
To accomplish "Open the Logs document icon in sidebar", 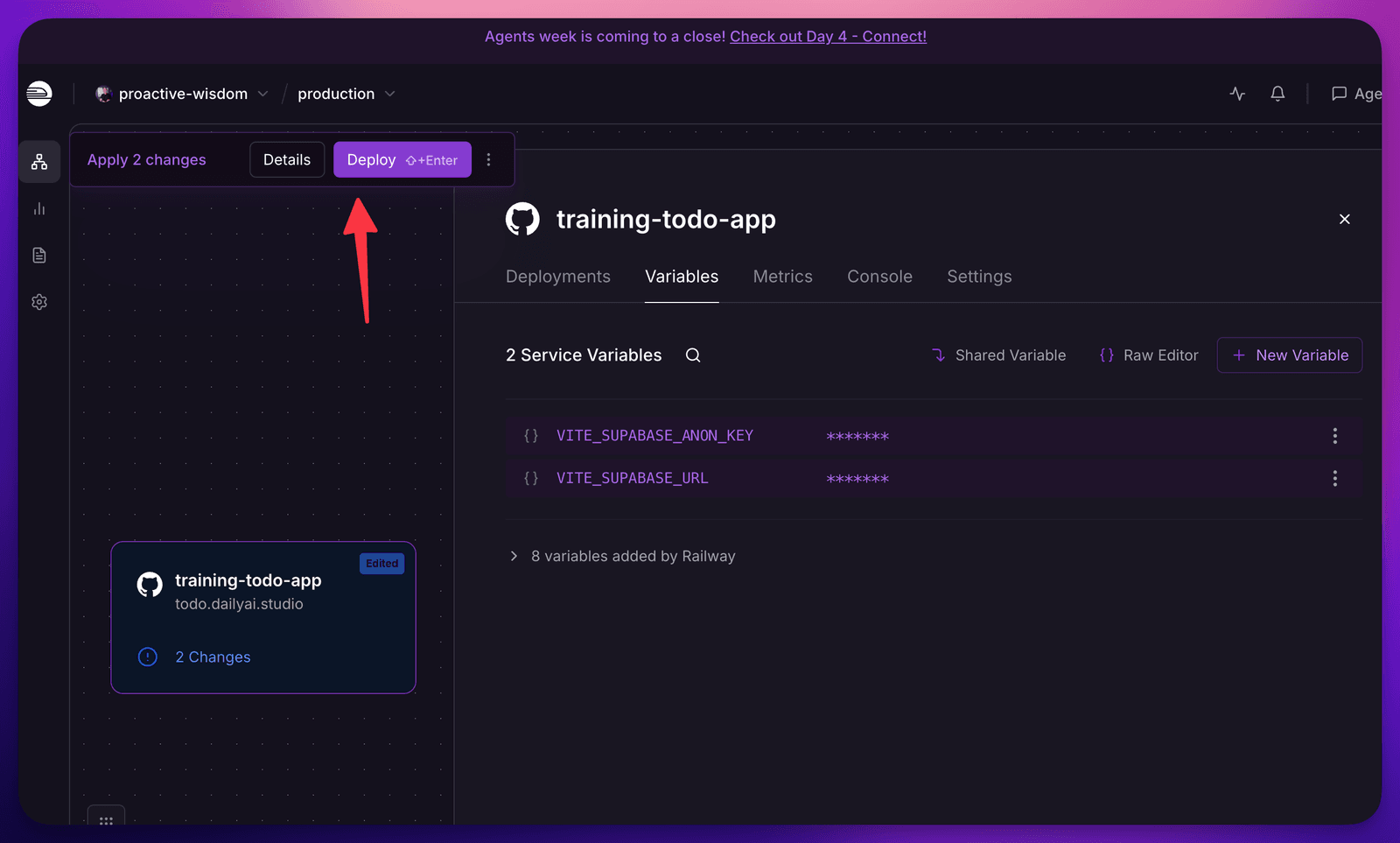I will coord(39,255).
